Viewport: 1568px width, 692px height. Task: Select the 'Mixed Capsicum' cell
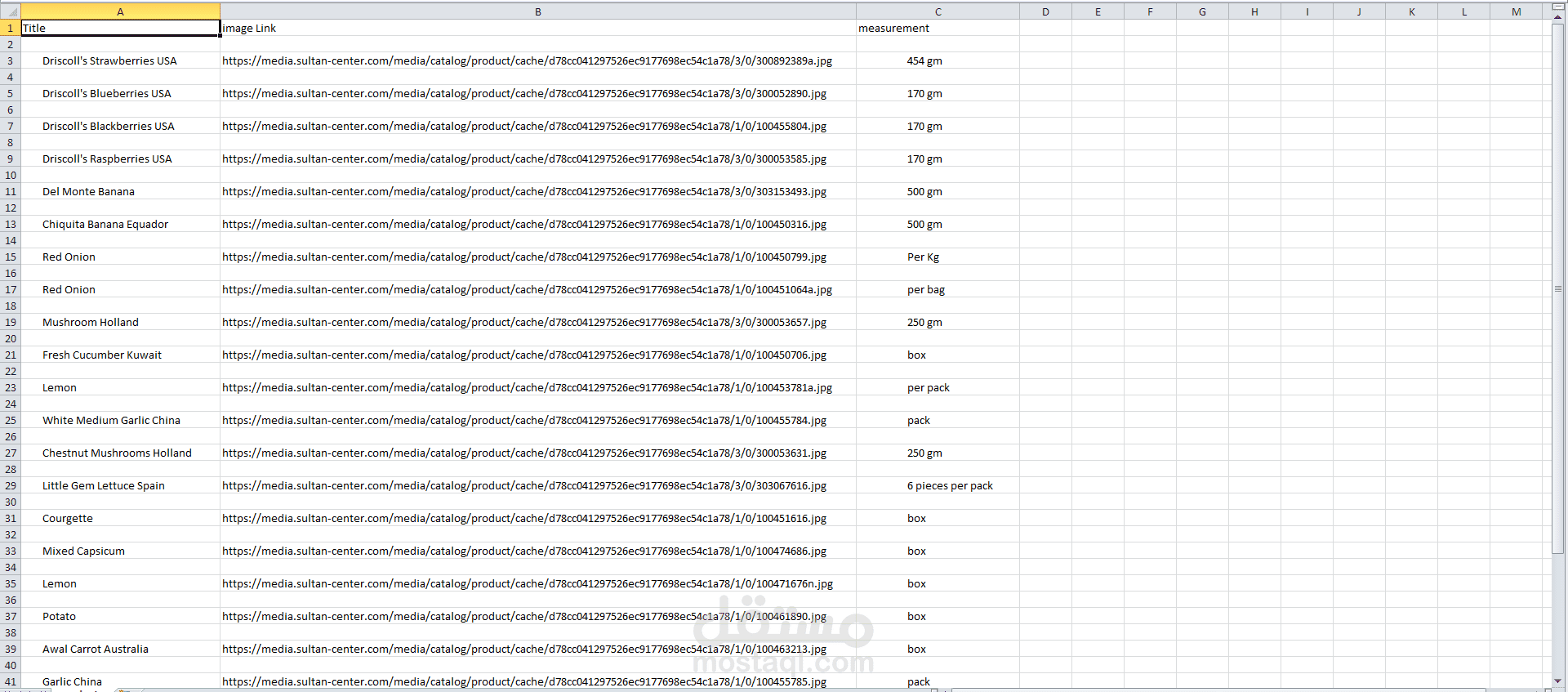[x=120, y=551]
